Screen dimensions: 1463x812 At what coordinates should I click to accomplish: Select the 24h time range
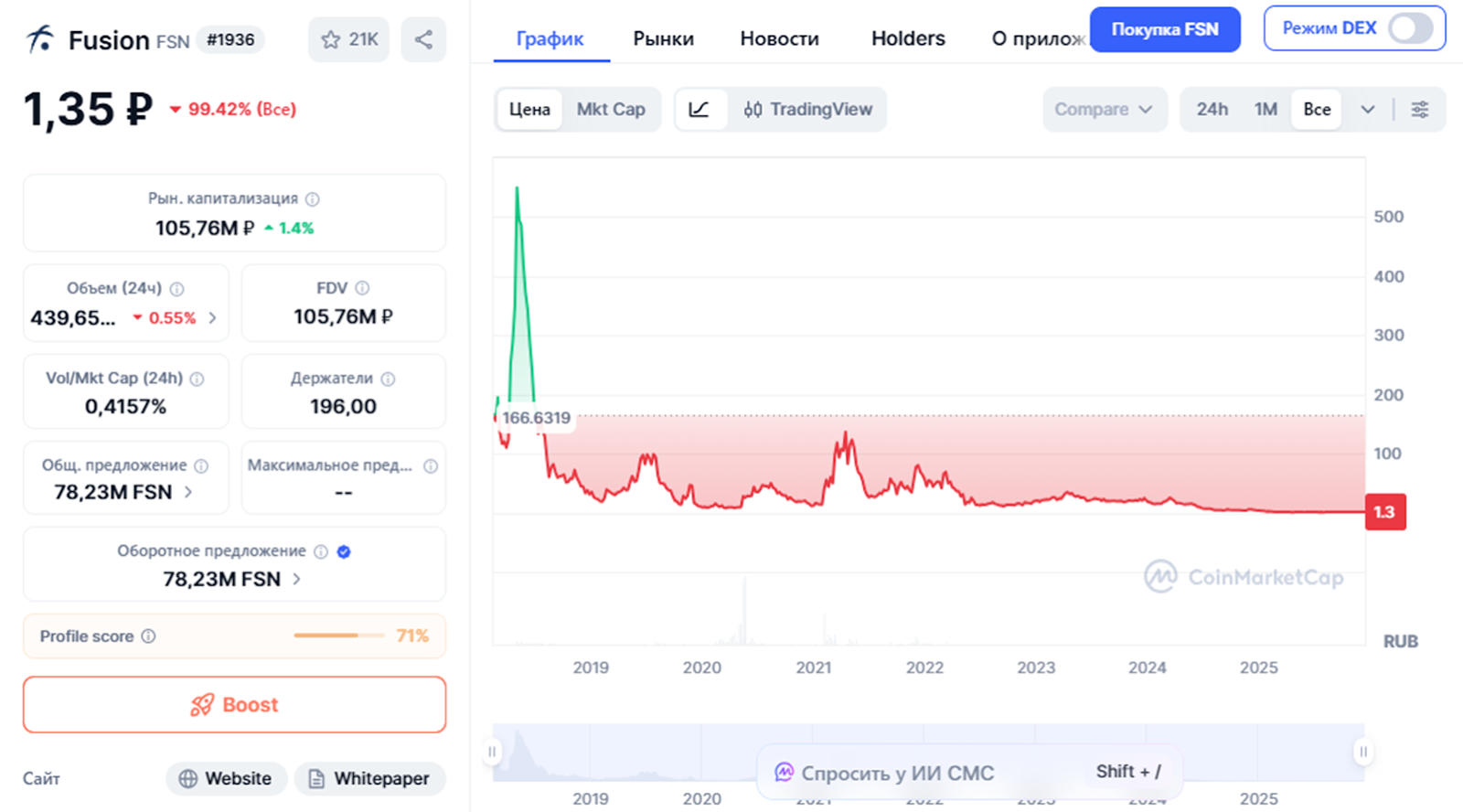pyautogui.click(x=1212, y=110)
